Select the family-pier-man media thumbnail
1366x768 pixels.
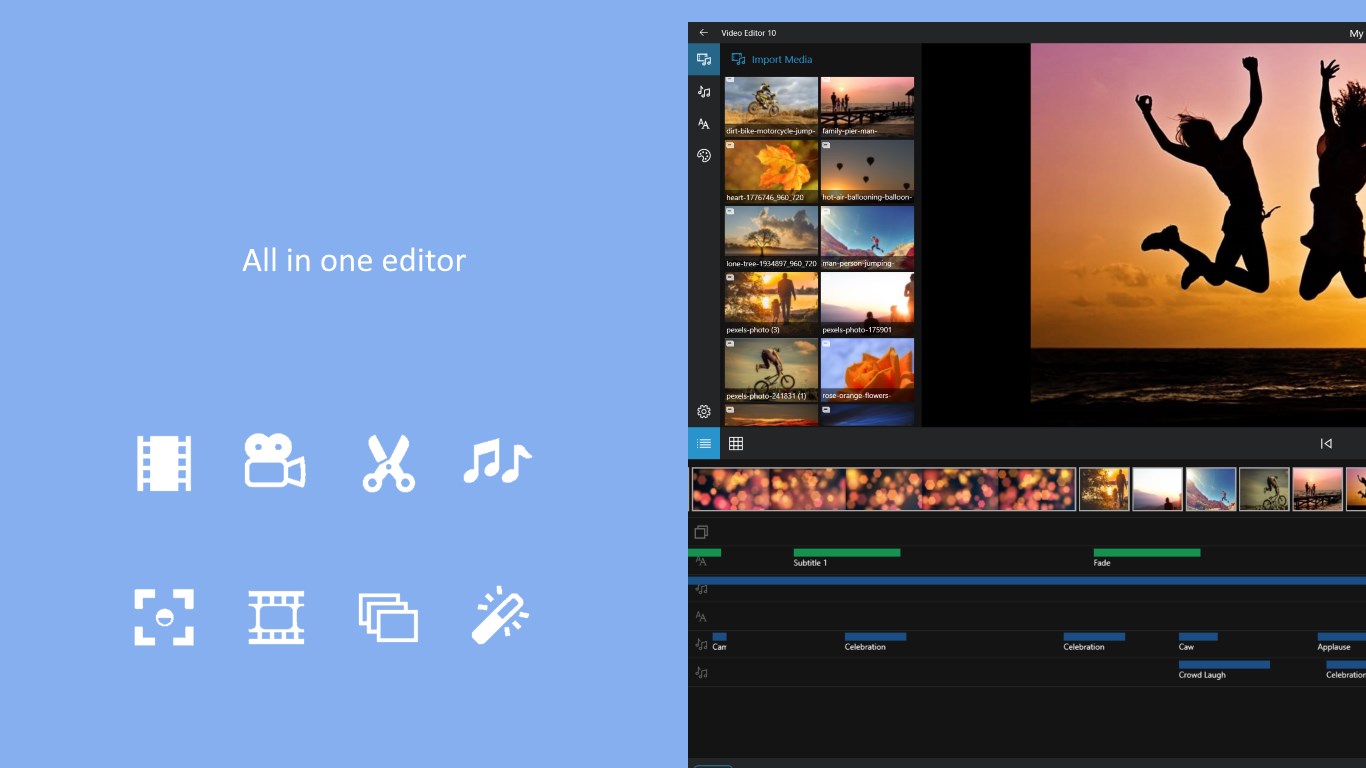click(x=867, y=107)
